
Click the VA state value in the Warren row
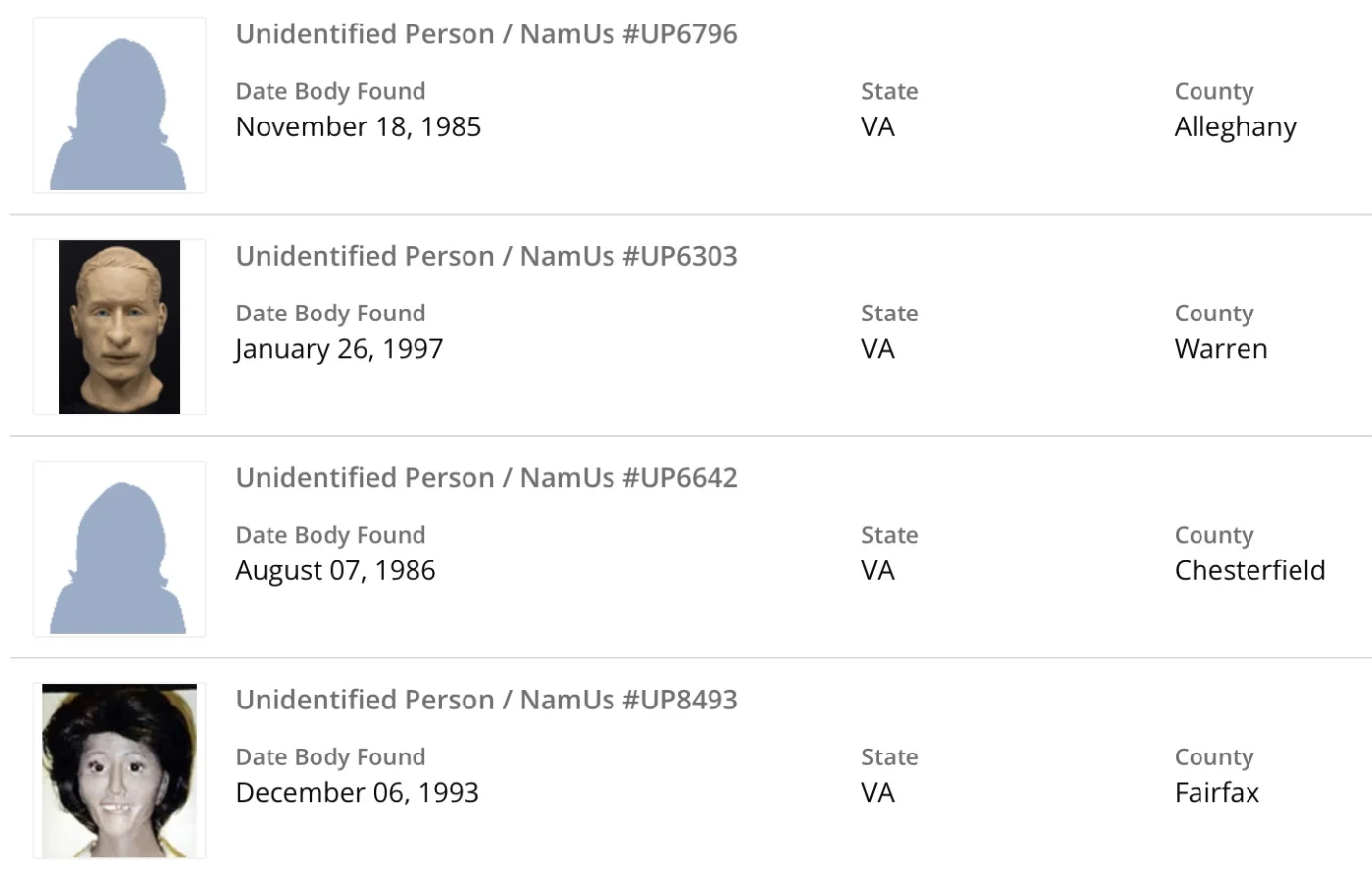[x=877, y=349]
